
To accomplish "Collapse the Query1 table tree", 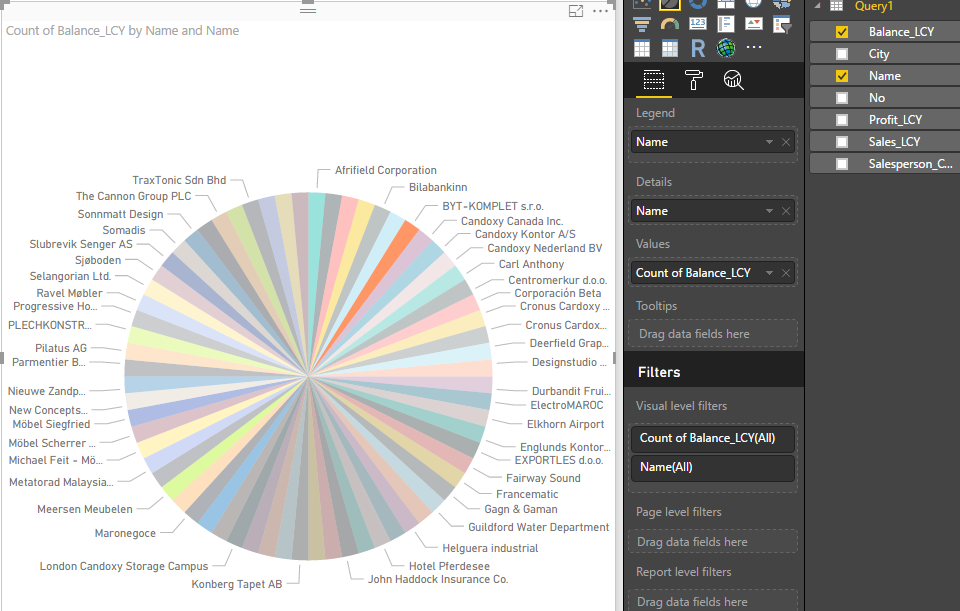I will coord(818,6).
